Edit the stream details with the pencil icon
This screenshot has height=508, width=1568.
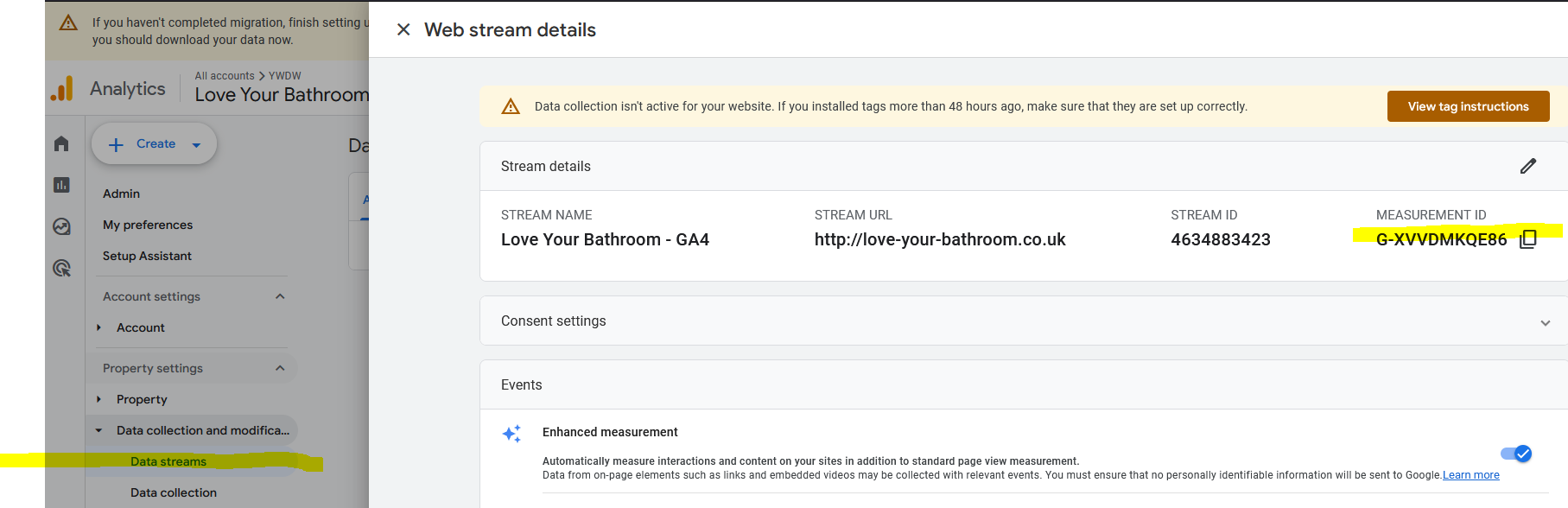(1529, 166)
